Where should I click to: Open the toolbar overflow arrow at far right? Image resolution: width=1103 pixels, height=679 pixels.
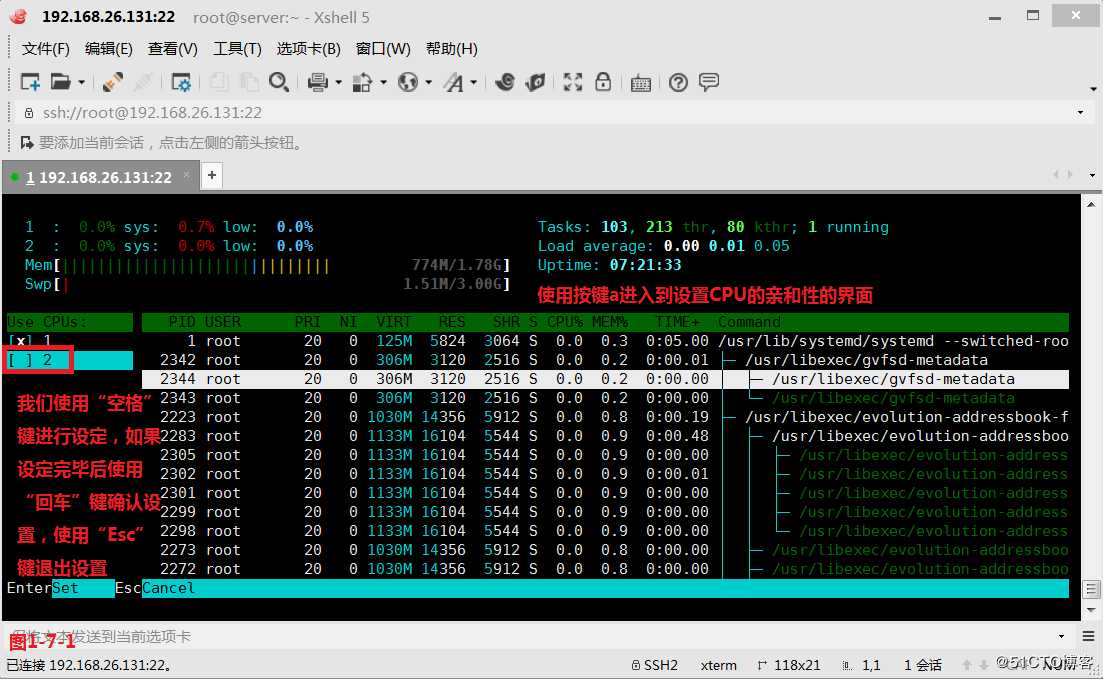1093,89
